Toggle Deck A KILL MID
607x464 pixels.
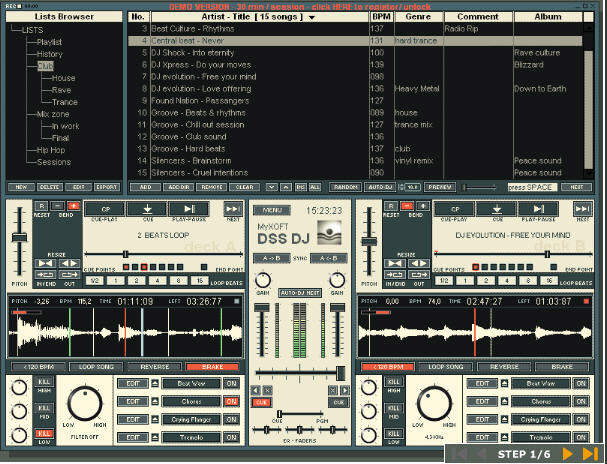coord(44,408)
